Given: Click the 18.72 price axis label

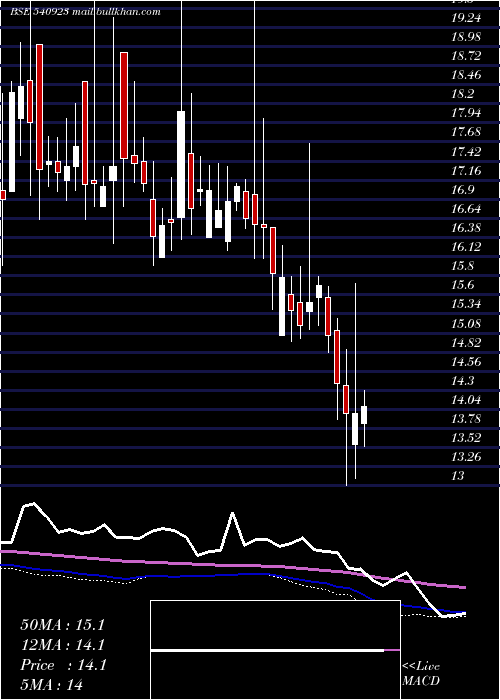Looking at the screenshot, I should [466, 56].
